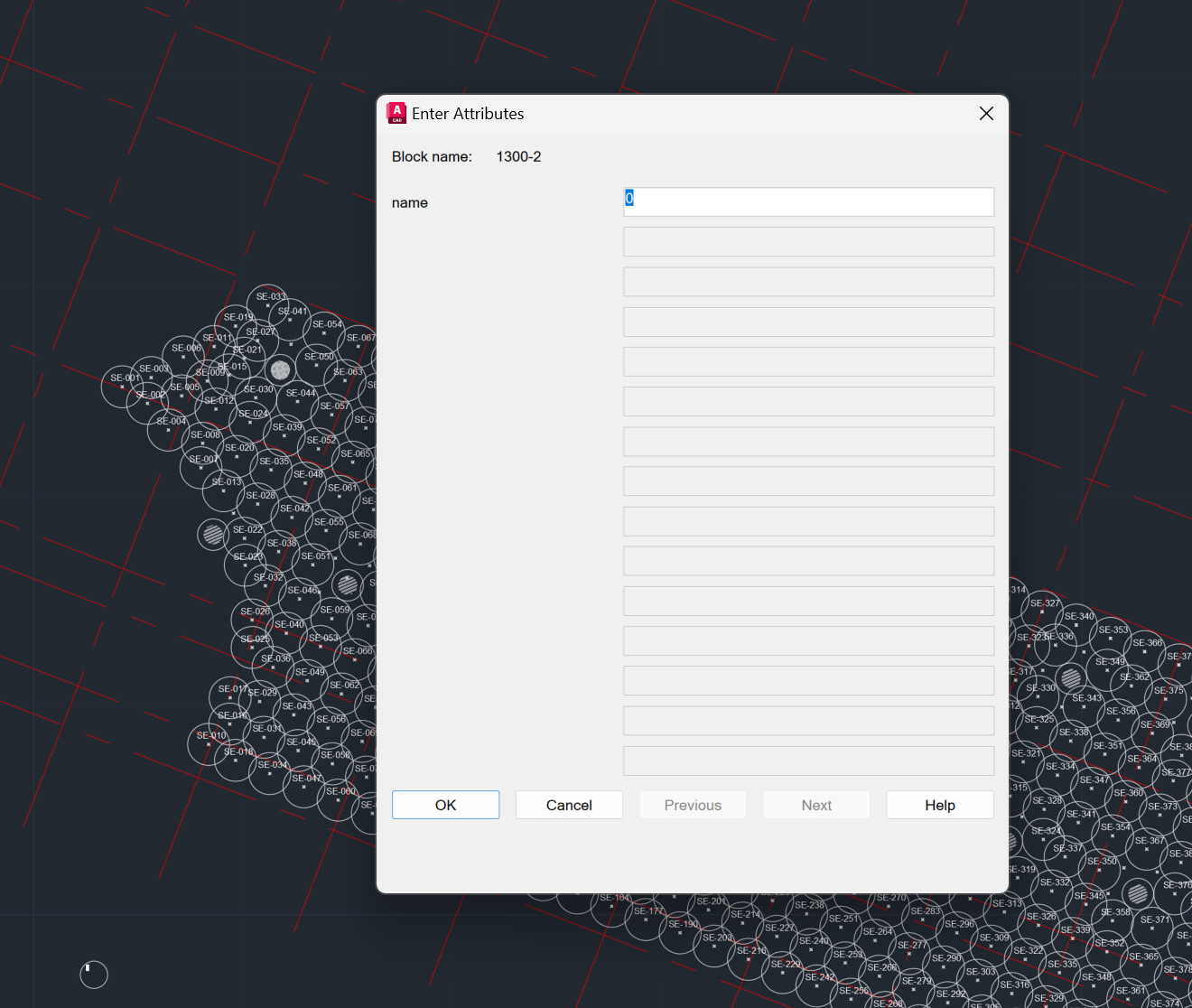Select the name field containing 0
The height and width of the screenshot is (1008, 1192).
[807, 201]
